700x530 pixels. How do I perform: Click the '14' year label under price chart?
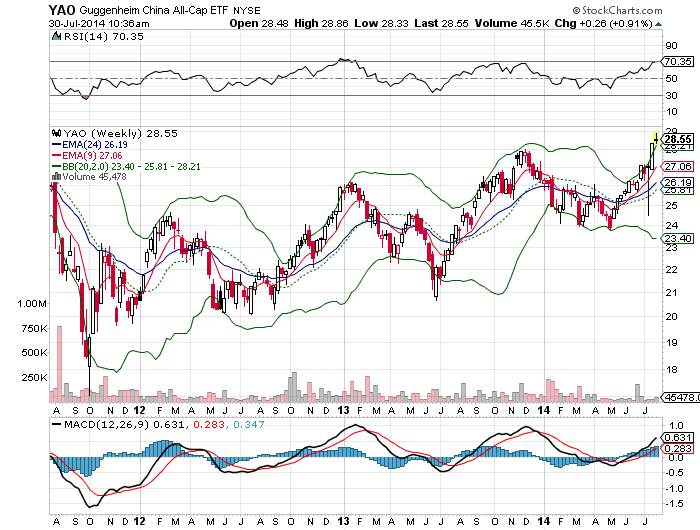point(543,410)
